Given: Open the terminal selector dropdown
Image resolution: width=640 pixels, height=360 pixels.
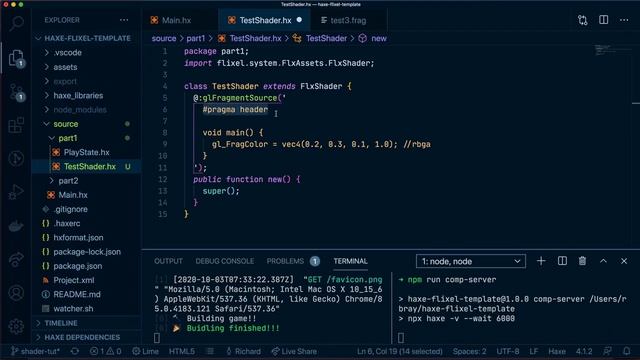Looking at the screenshot, I should click(471, 261).
